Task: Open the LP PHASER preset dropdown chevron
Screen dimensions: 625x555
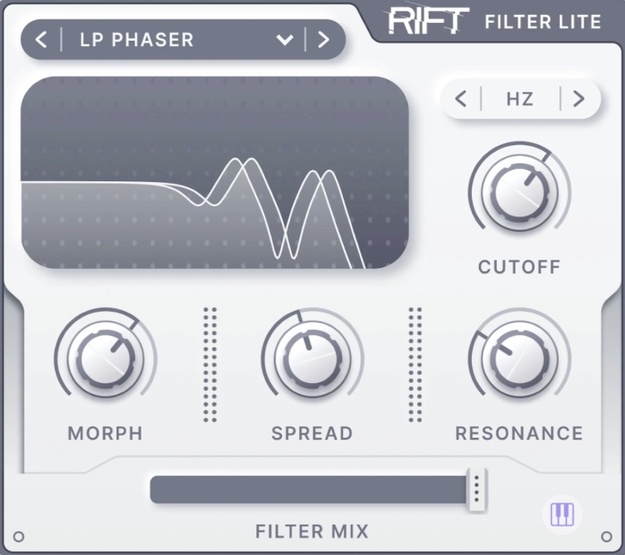Action: [x=285, y=40]
